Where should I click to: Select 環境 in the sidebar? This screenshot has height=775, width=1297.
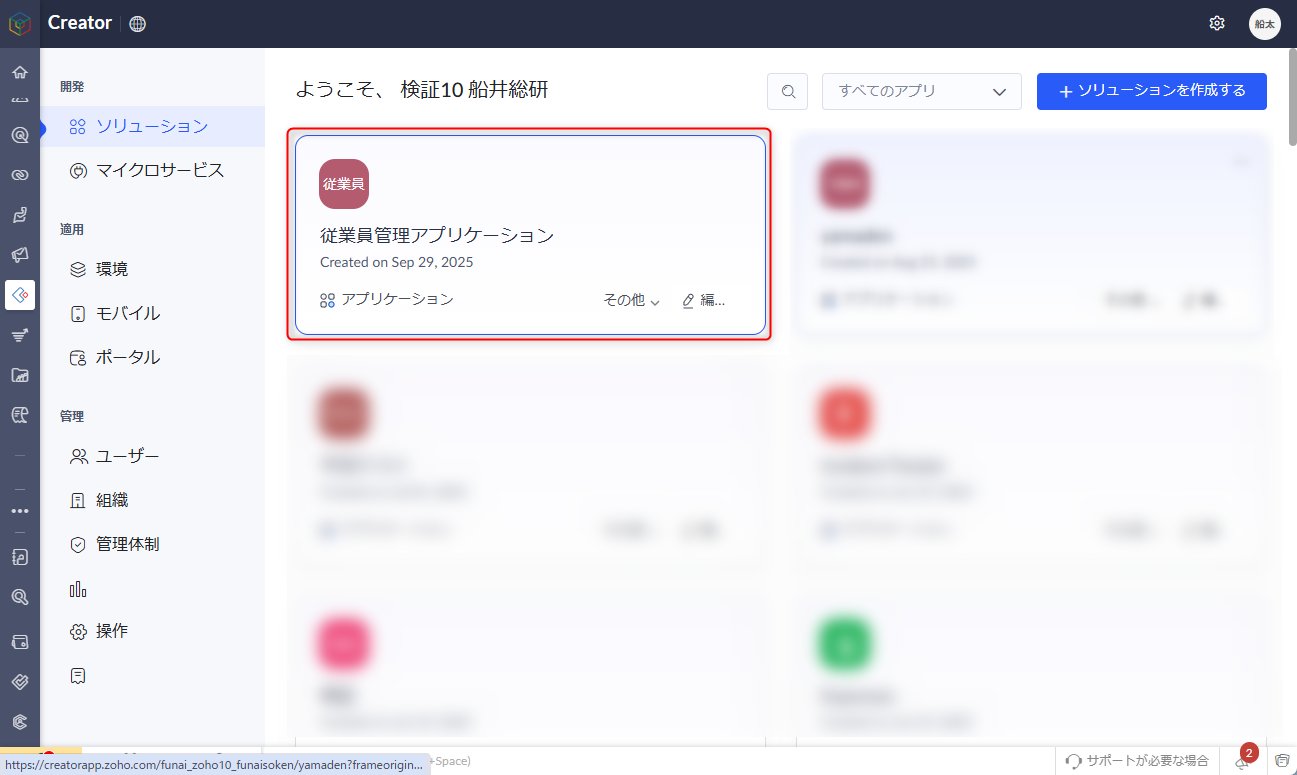pyautogui.click(x=111, y=269)
